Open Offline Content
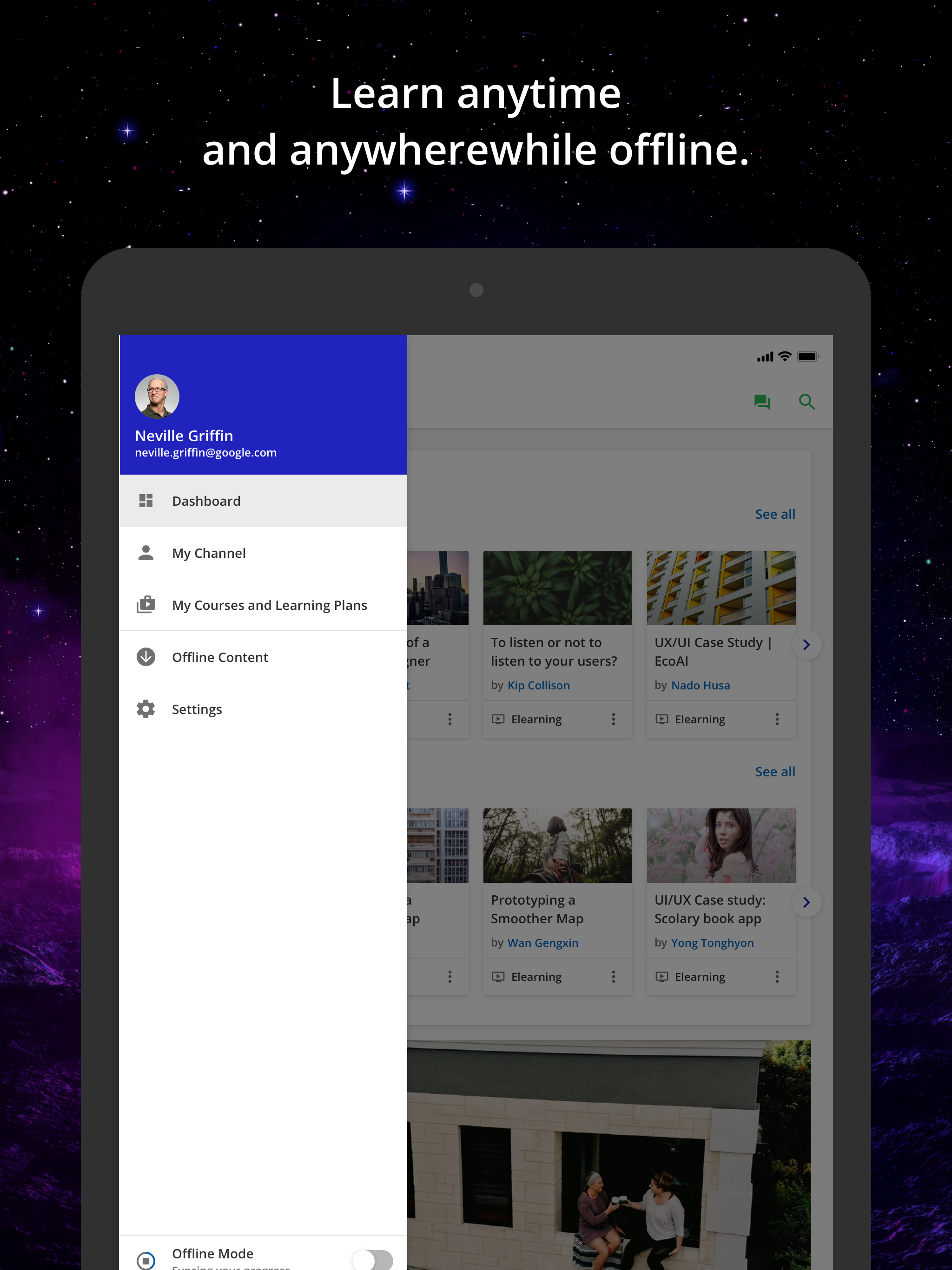This screenshot has height=1270, width=952. pos(263,657)
